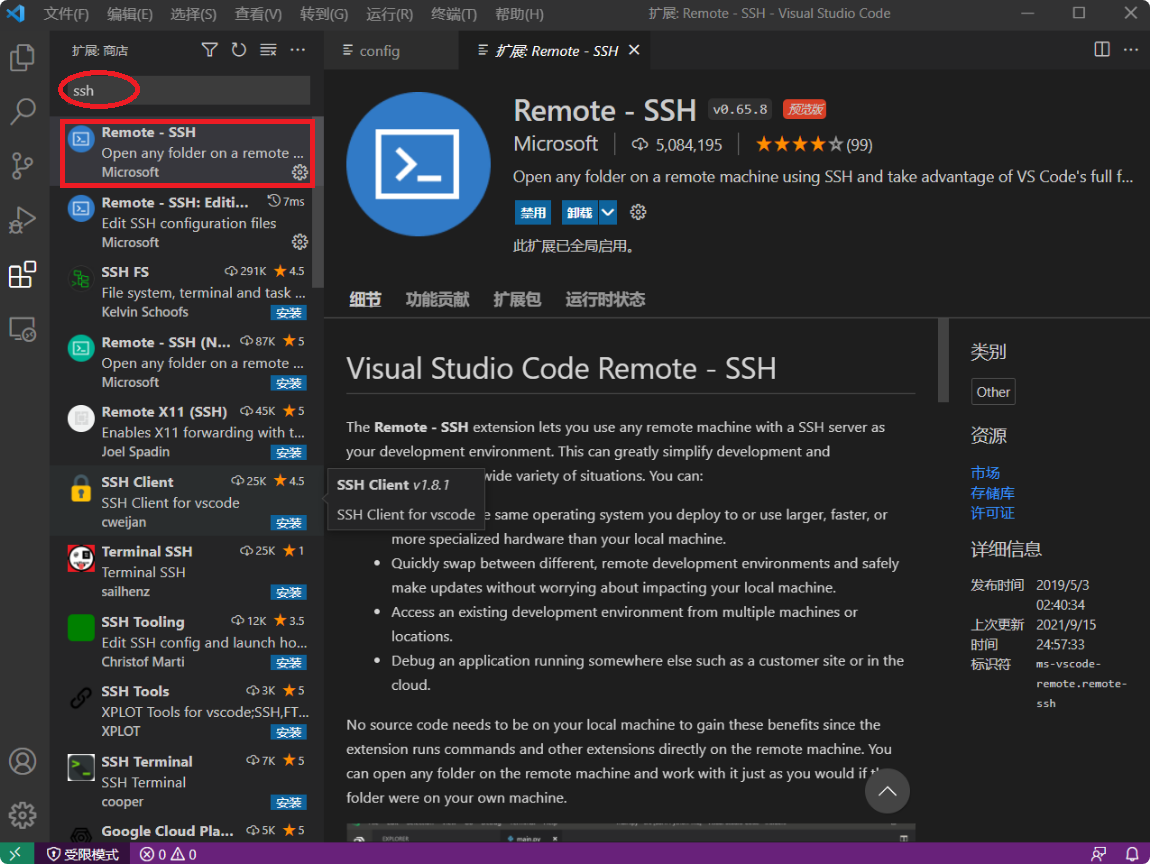Click the Other category tag

coord(993,393)
